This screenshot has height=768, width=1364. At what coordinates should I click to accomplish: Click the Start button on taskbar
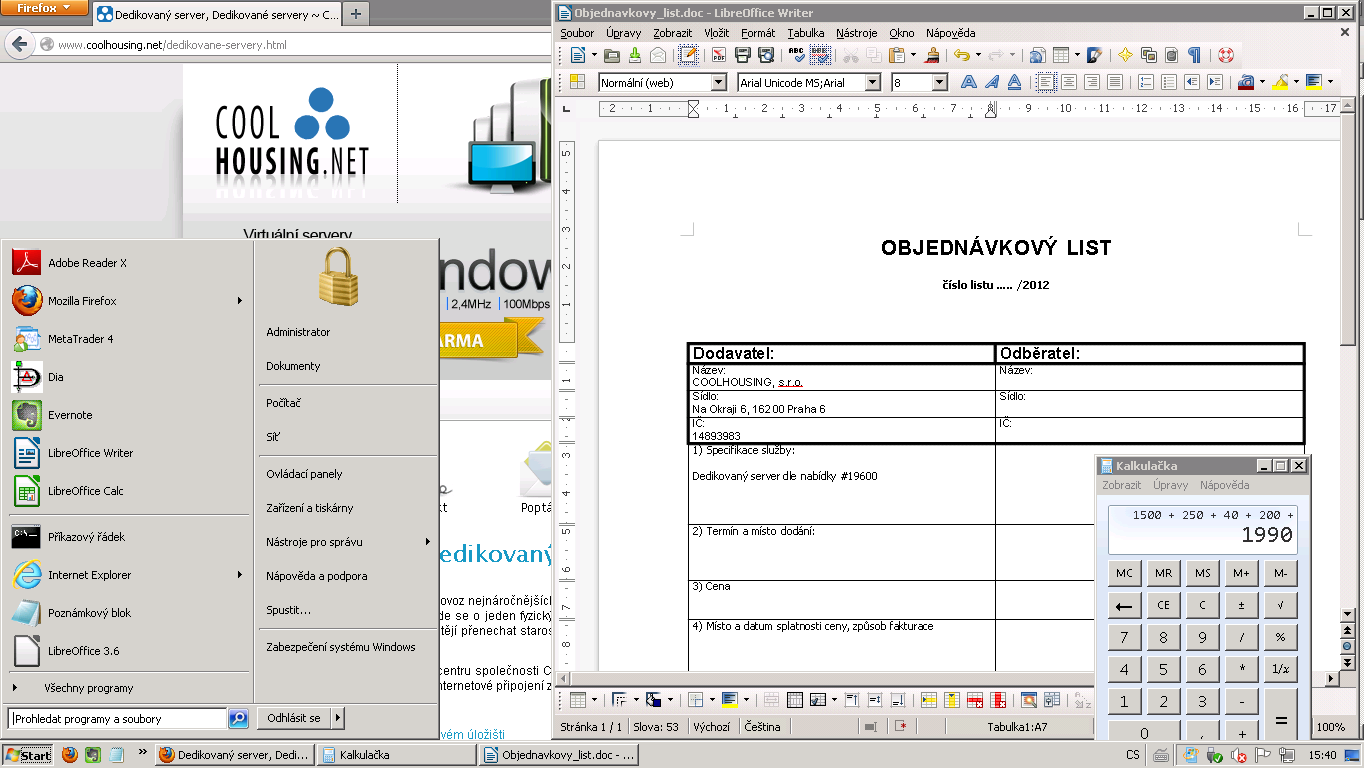tap(28, 755)
